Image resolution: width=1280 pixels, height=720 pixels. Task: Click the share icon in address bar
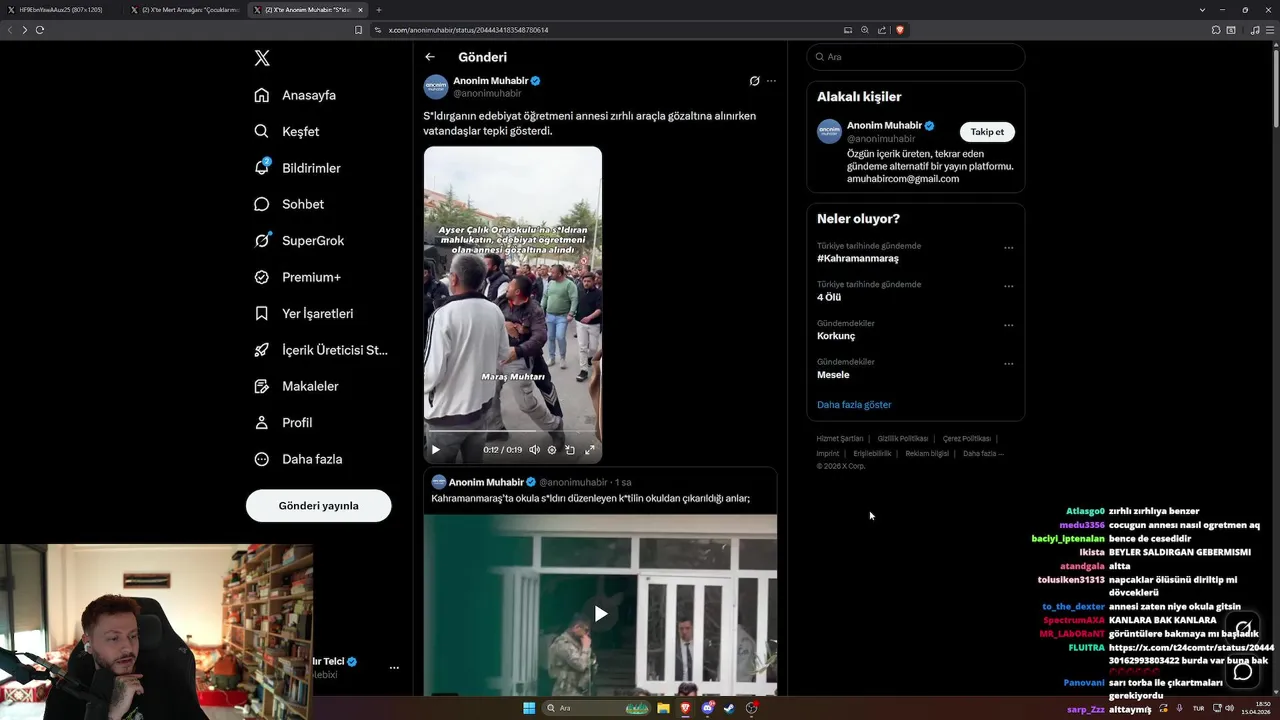(881, 30)
